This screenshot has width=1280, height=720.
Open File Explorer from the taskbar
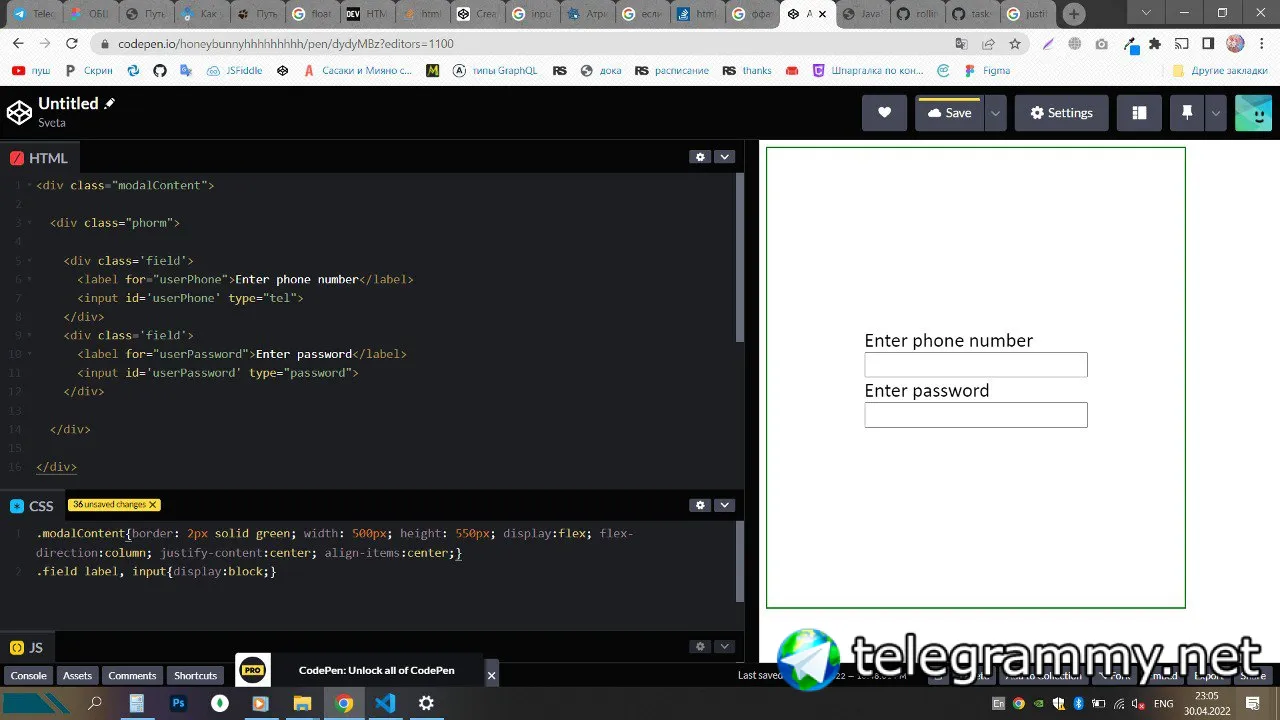[x=302, y=704]
